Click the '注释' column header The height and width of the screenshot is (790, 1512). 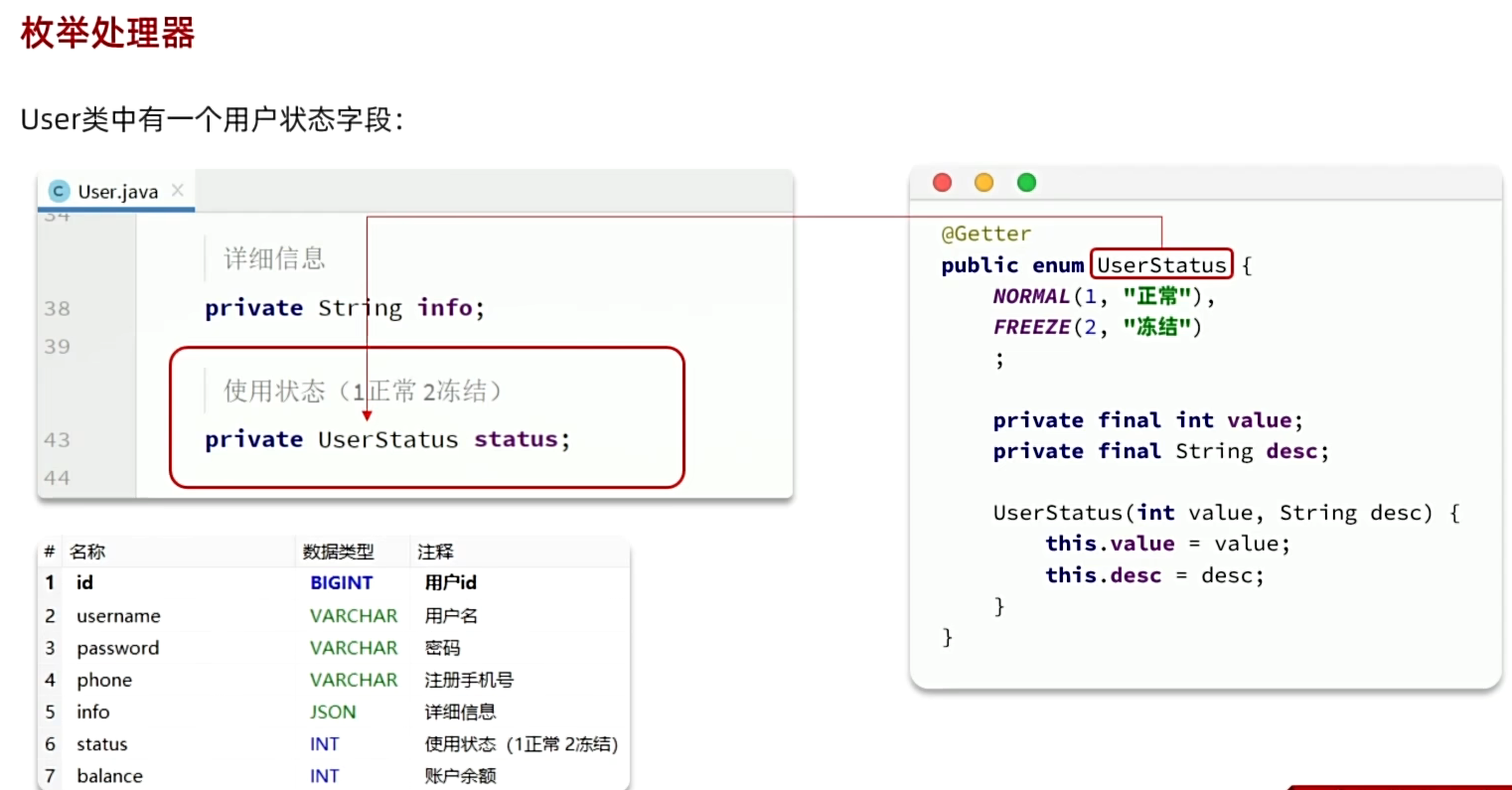point(435,552)
